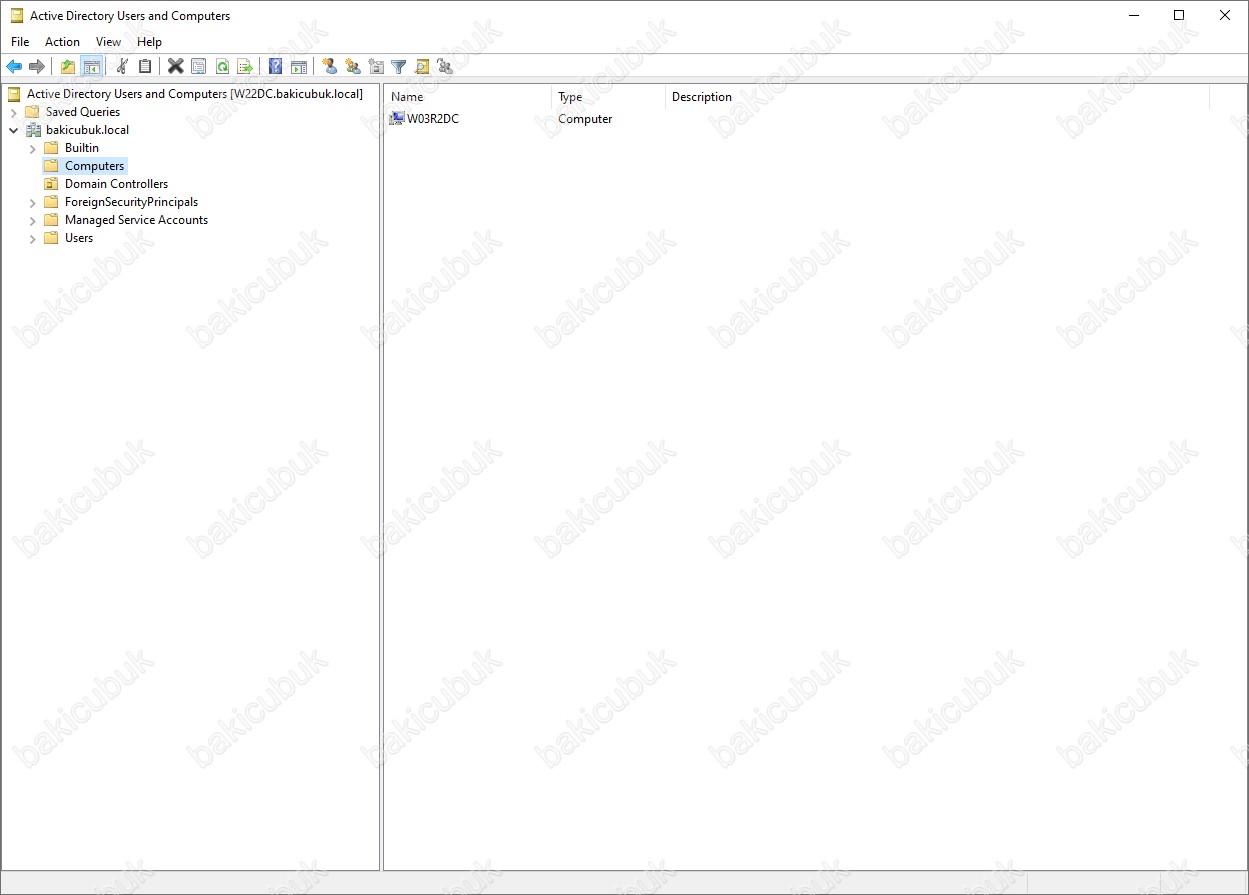Click the clipboard Paste toolbar icon
Viewport: 1249px width, 895px height.
[x=145, y=66]
